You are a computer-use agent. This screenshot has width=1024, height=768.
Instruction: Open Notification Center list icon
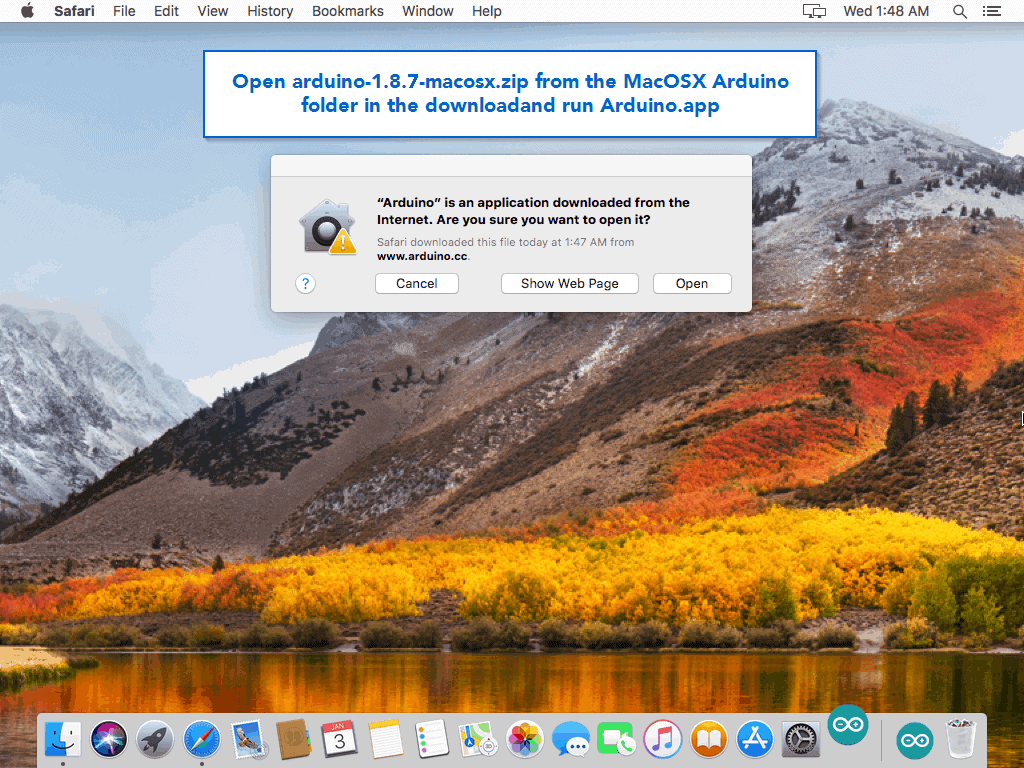pos(991,11)
